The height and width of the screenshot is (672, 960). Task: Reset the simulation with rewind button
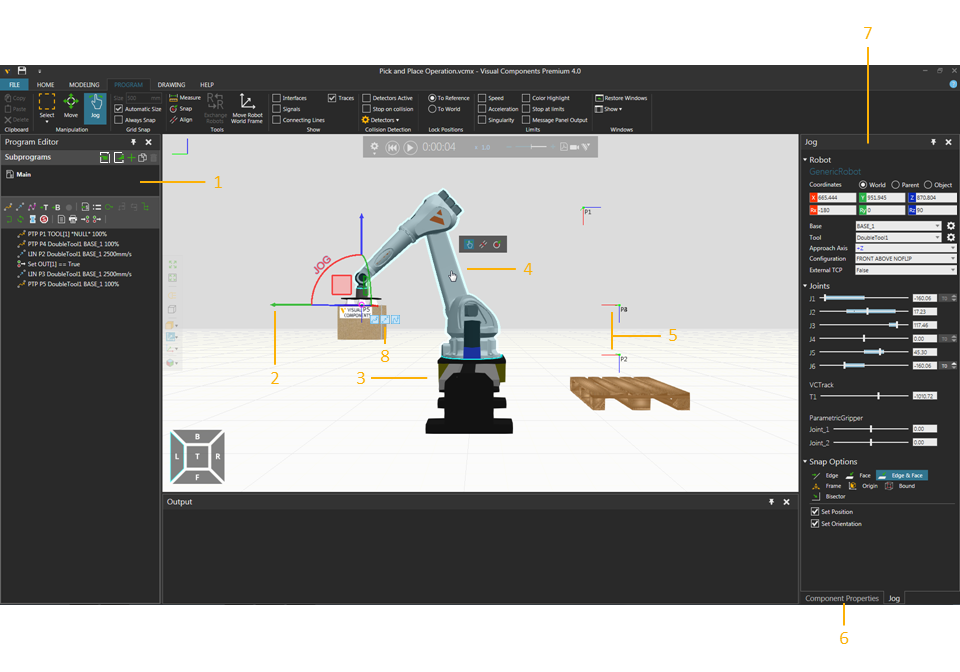393,147
